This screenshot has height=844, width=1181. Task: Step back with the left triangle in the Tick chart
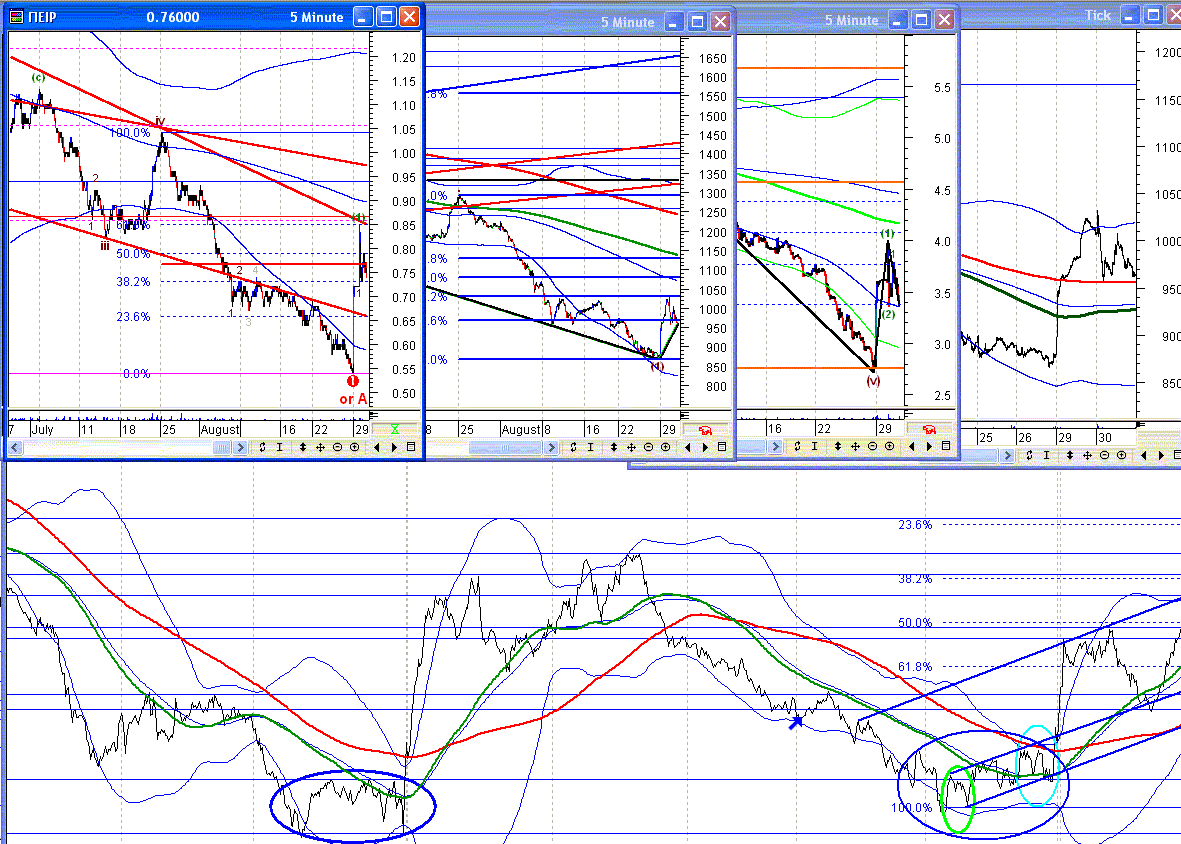click(x=1144, y=456)
